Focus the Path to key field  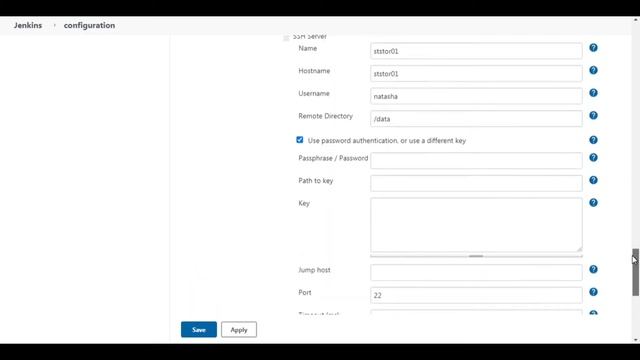pyautogui.click(x=476, y=183)
